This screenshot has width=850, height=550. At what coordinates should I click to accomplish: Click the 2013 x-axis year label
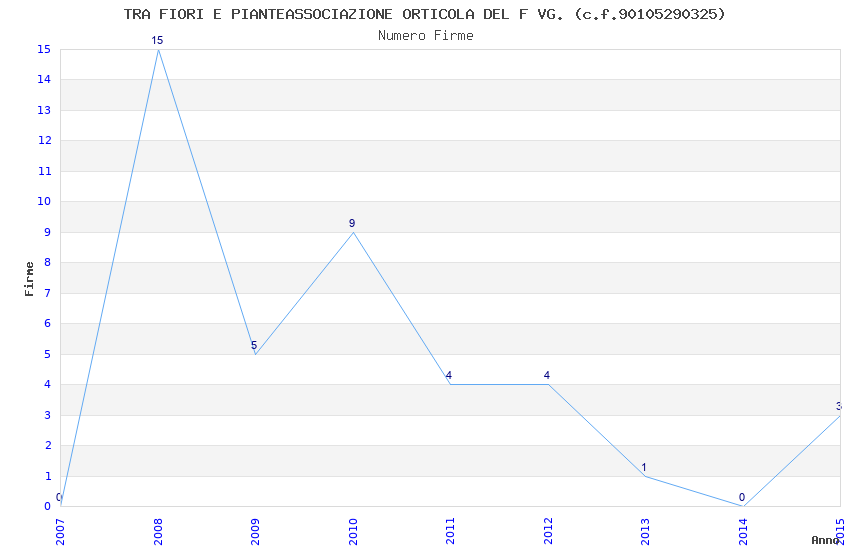(645, 532)
